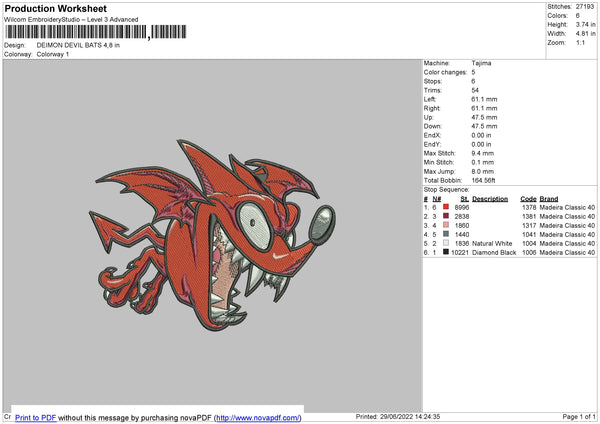
Task: Click the Width value 4.81 in
Action: pos(585,34)
